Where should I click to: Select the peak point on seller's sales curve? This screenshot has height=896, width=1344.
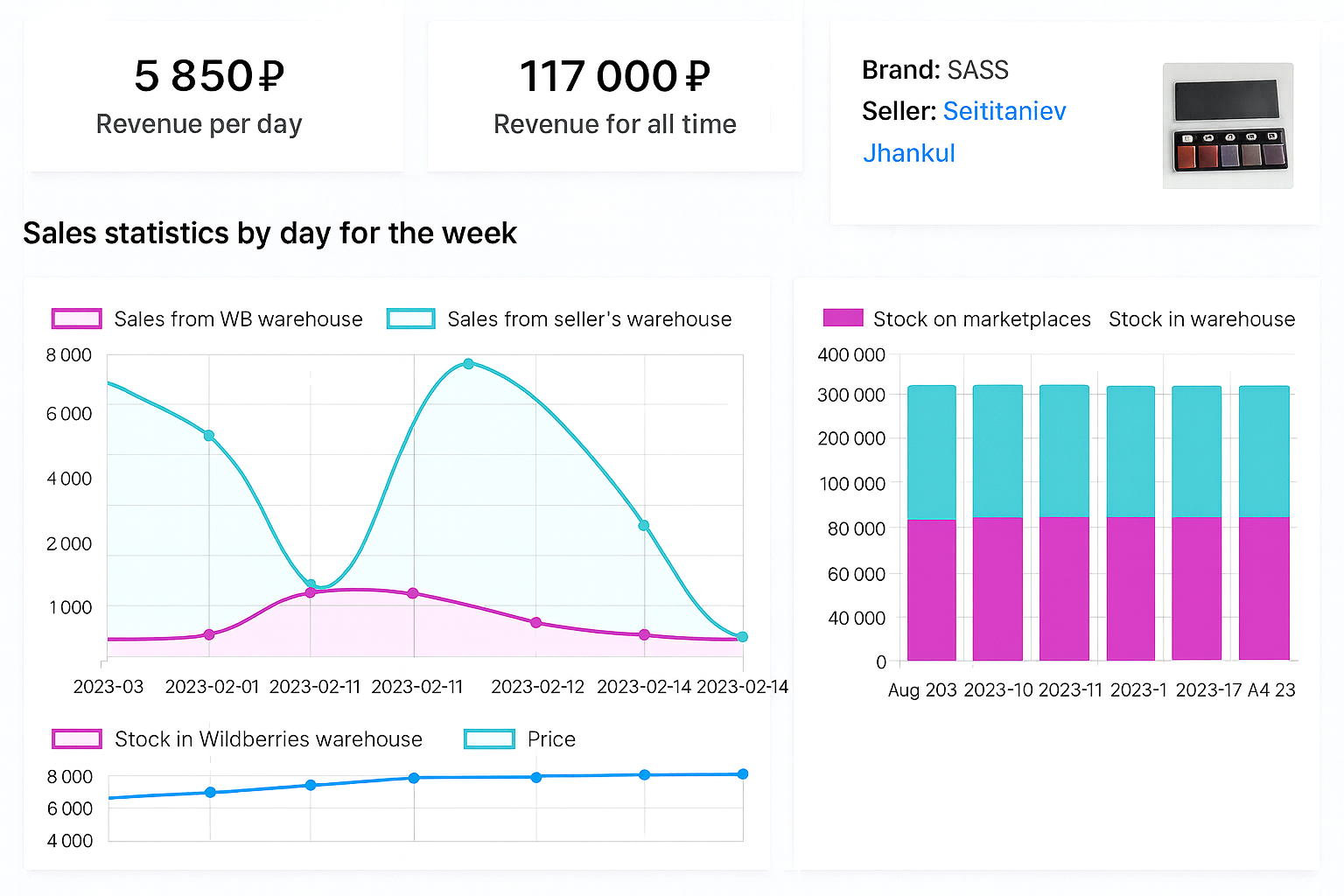point(469,364)
